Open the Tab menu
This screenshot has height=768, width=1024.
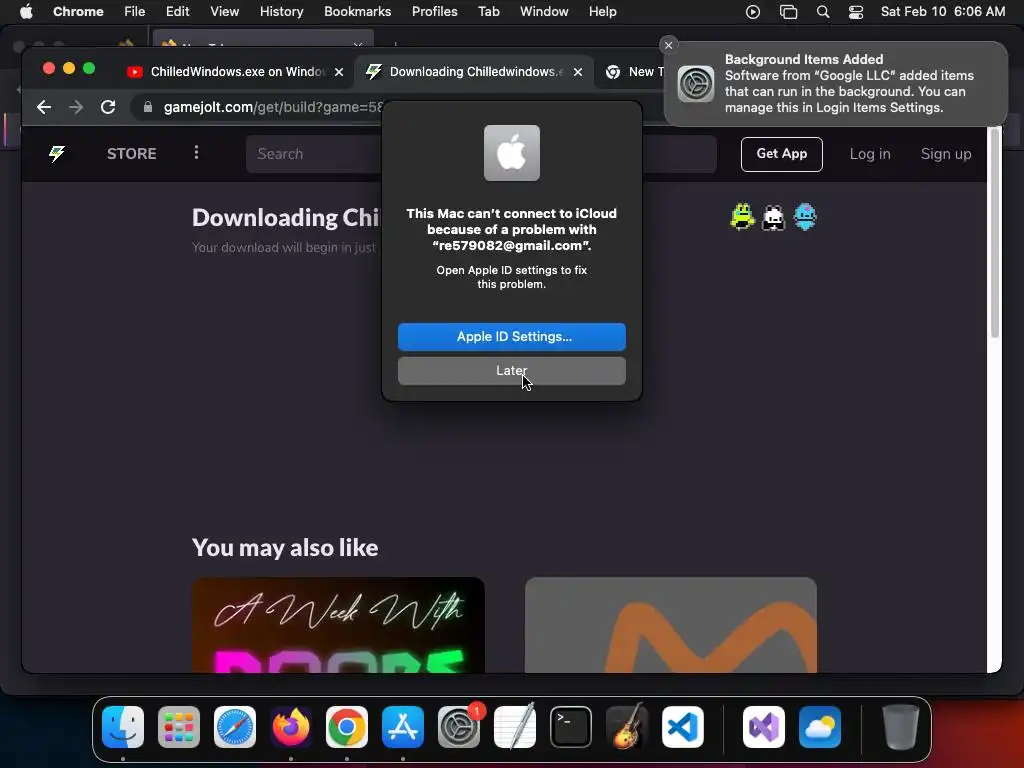click(488, 12)
